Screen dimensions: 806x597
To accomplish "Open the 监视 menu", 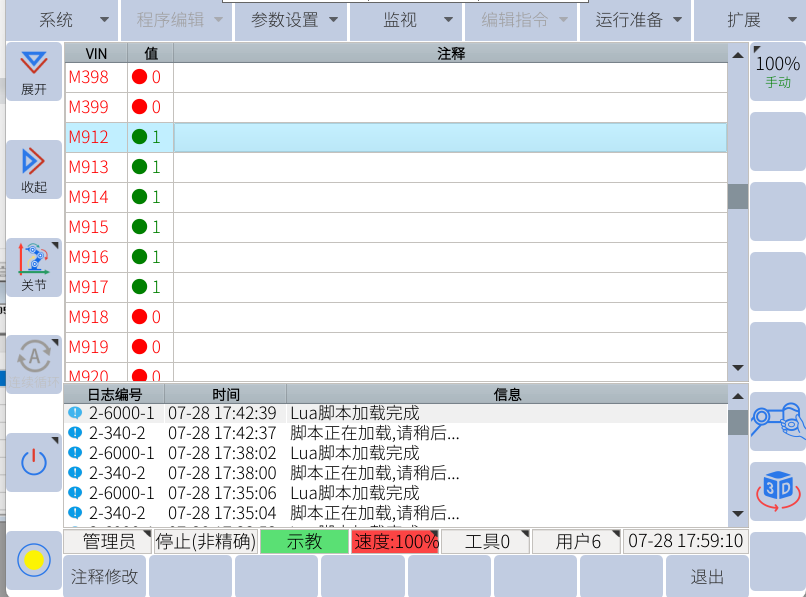I will pos(404,20).
